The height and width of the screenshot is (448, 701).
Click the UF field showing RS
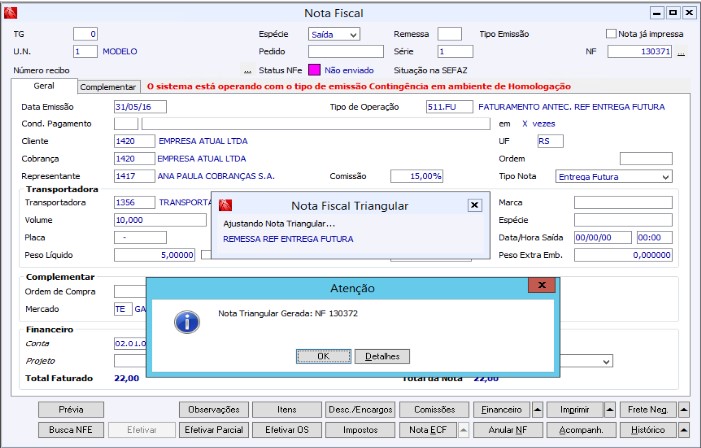click(550, 141)
